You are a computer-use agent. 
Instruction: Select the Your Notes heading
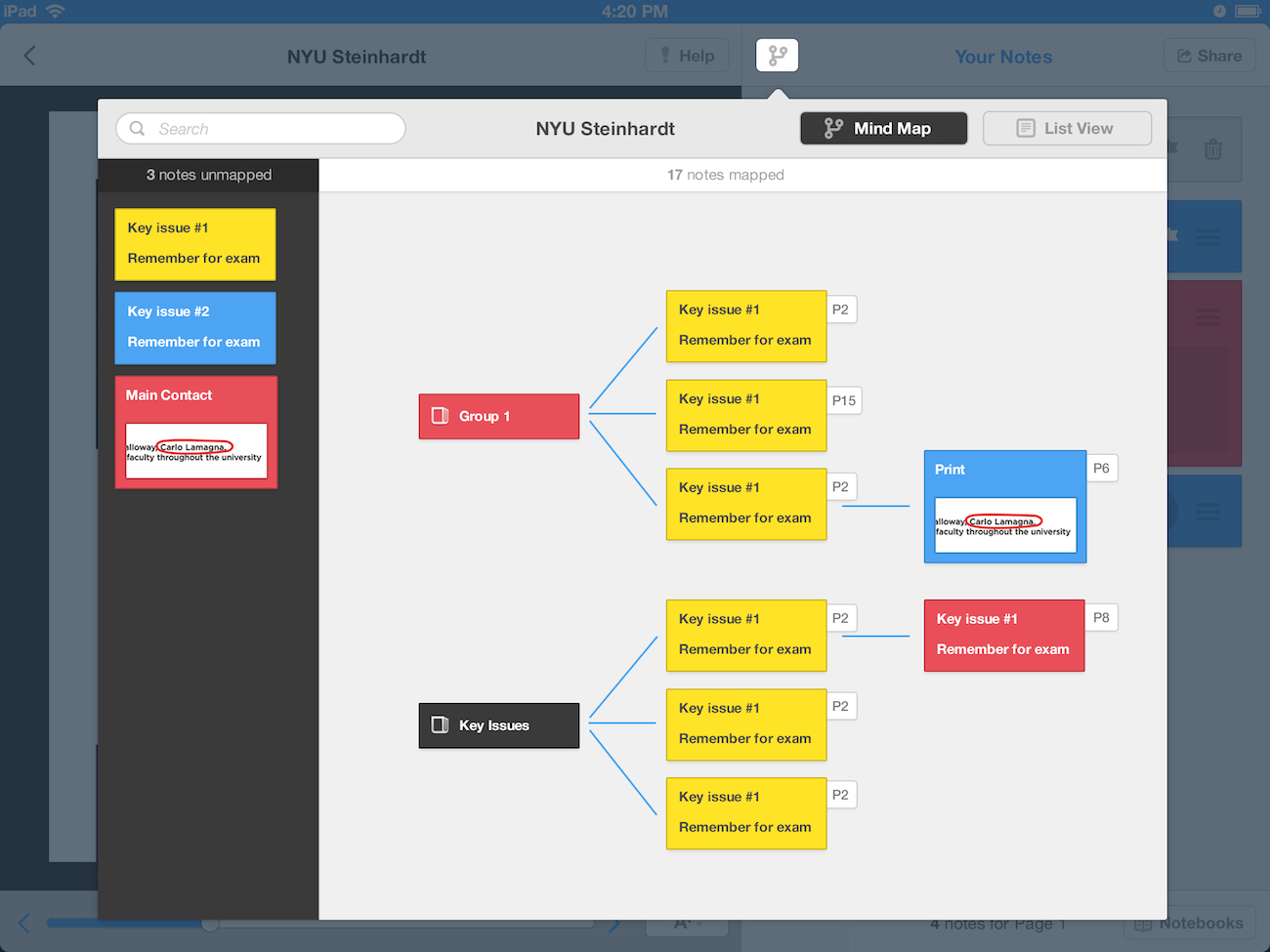pyautogui.click(x=1003, y=57)
